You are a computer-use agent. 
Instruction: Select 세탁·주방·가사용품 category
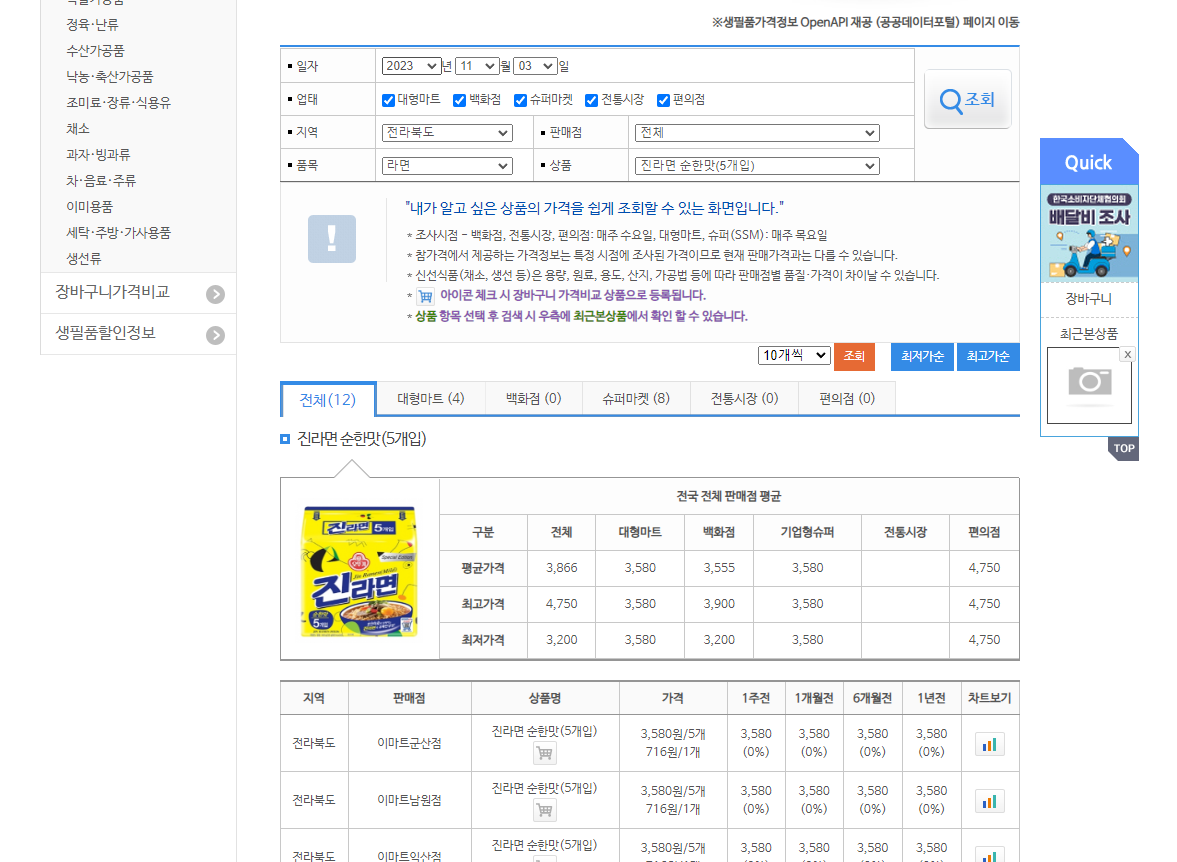tap(119, 233)
